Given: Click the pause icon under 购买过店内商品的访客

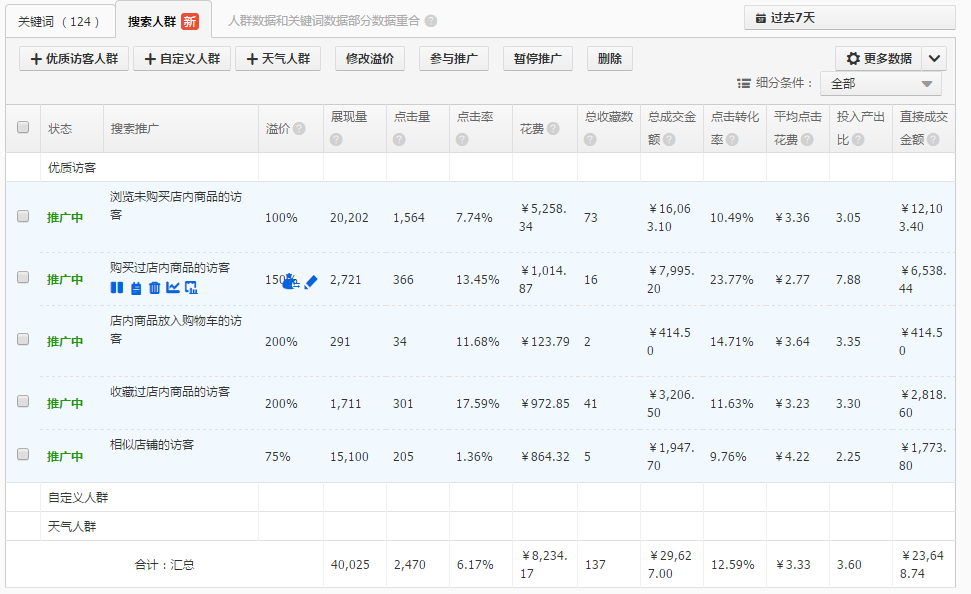Looking at the screenshot, I should point(117,288).
